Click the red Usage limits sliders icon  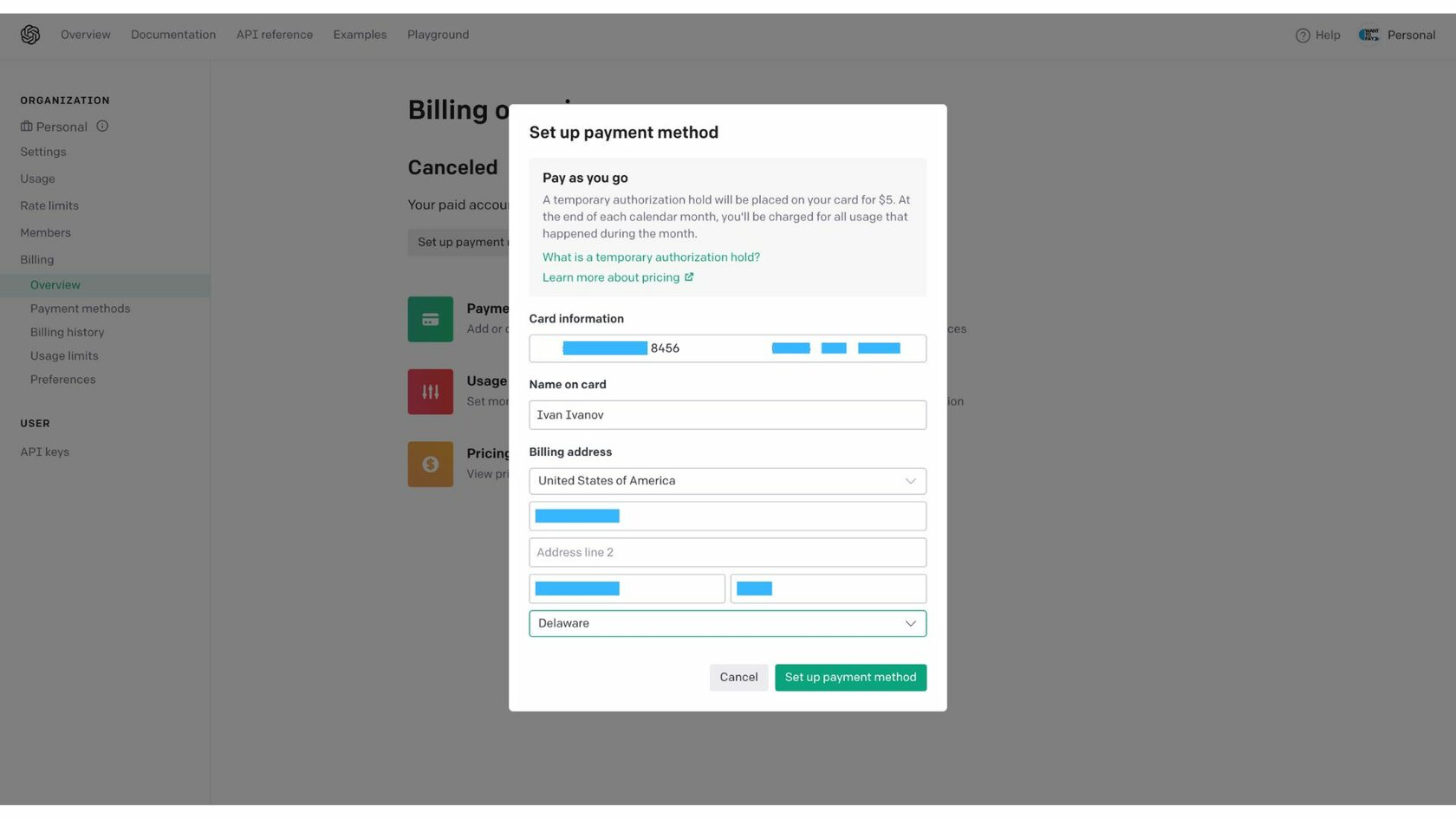coord(430,392)
